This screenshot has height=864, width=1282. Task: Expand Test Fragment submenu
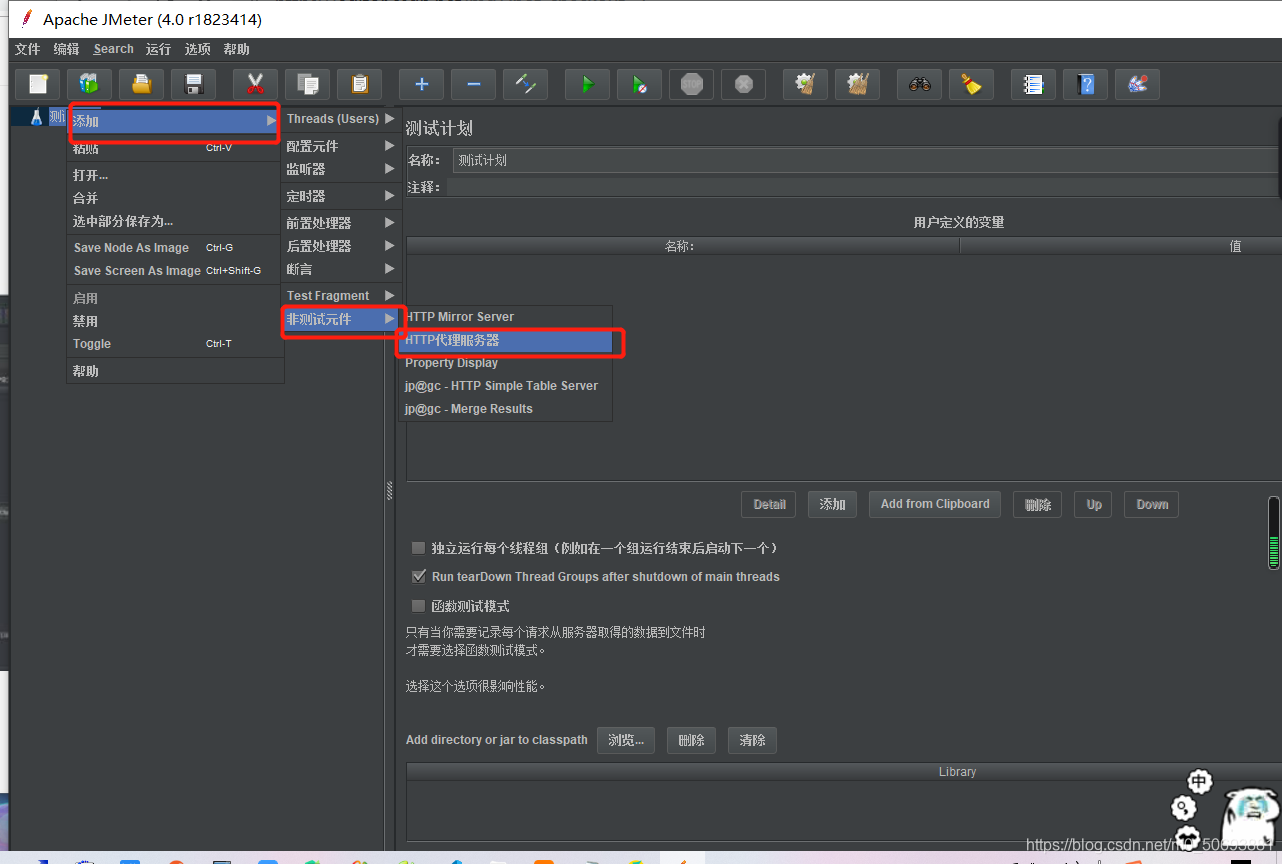(340, 296)
